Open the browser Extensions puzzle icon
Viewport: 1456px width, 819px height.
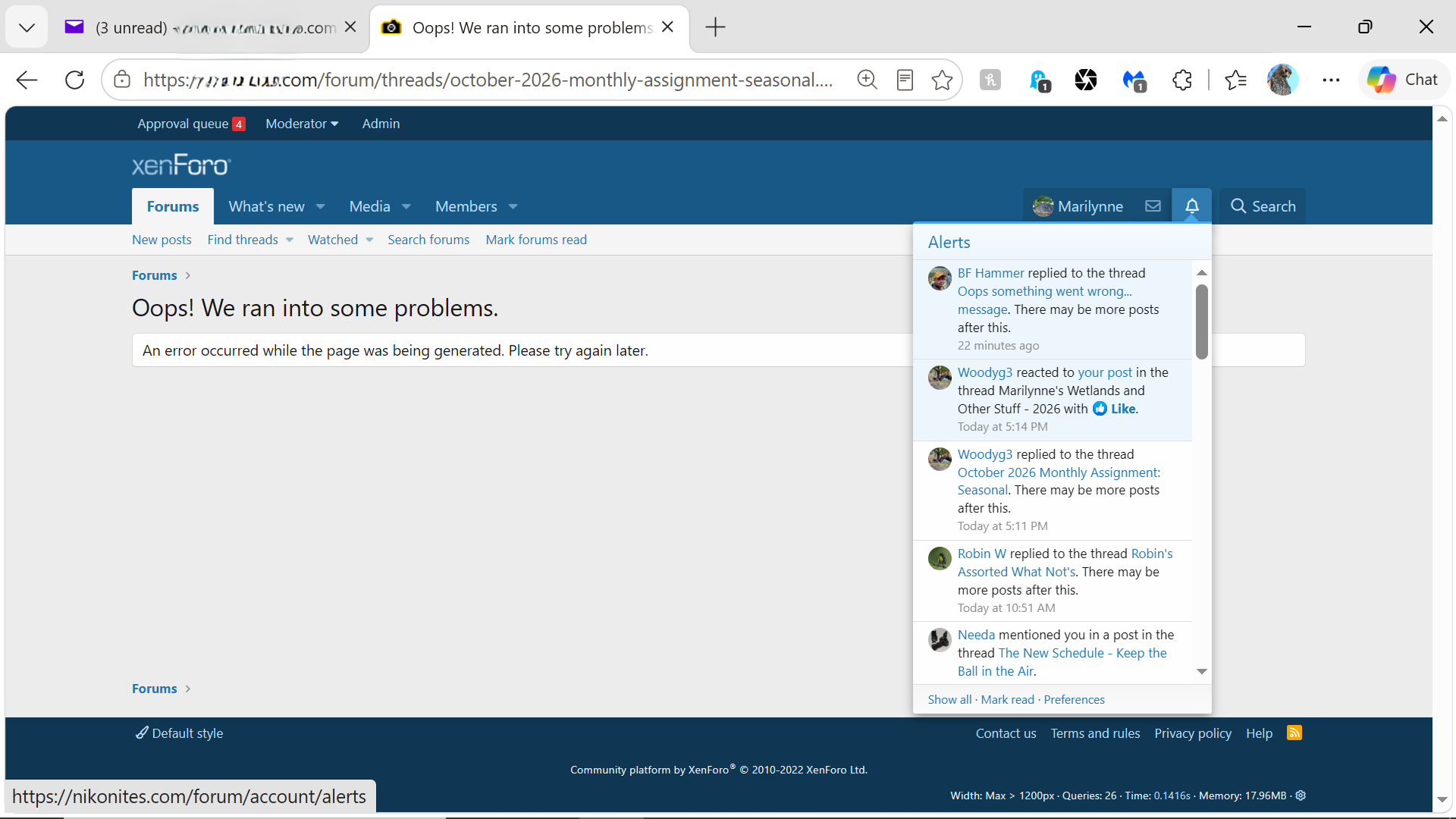(x=1181, y=80)
